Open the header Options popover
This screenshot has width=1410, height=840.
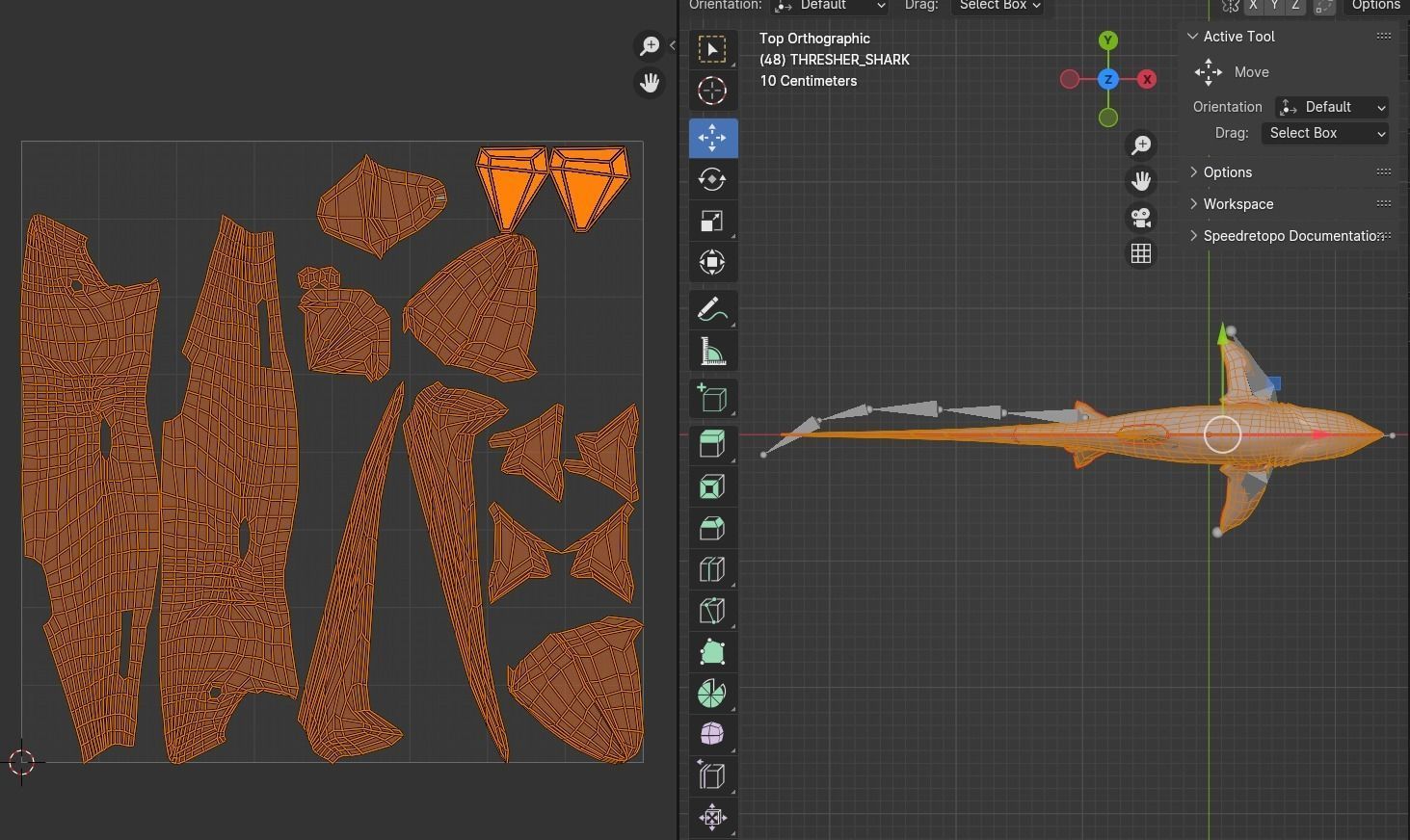pyautogui.click(x=1375, y=6)
